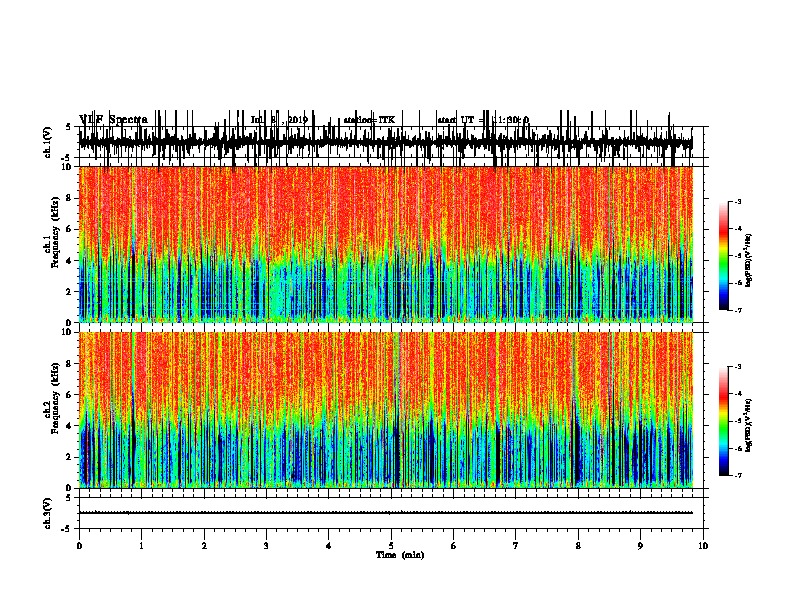Click inside the ch.1 spectrogram panel
Screen dimensions: 792x612
click(x=385, y=244)
